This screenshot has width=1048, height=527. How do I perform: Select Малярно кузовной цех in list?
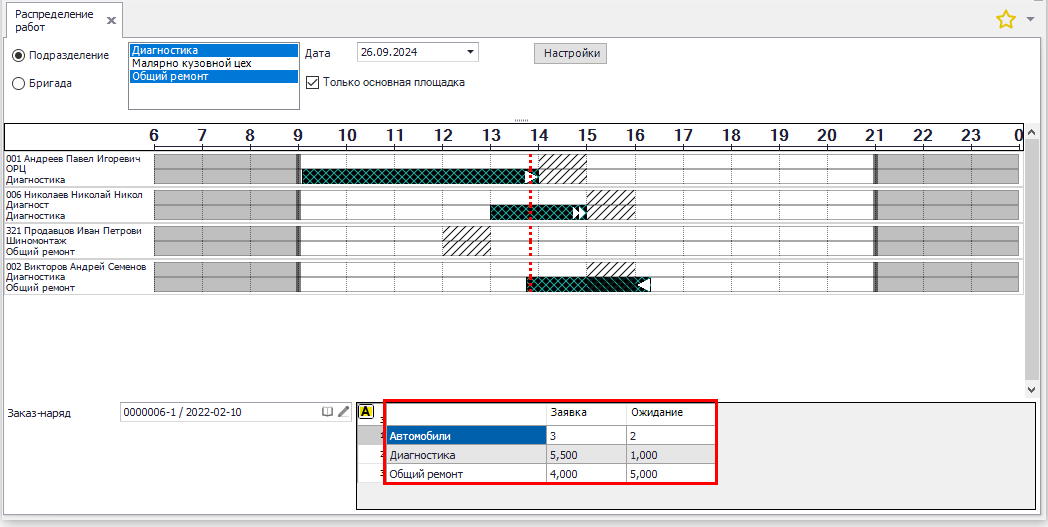(x=191, y=63)
